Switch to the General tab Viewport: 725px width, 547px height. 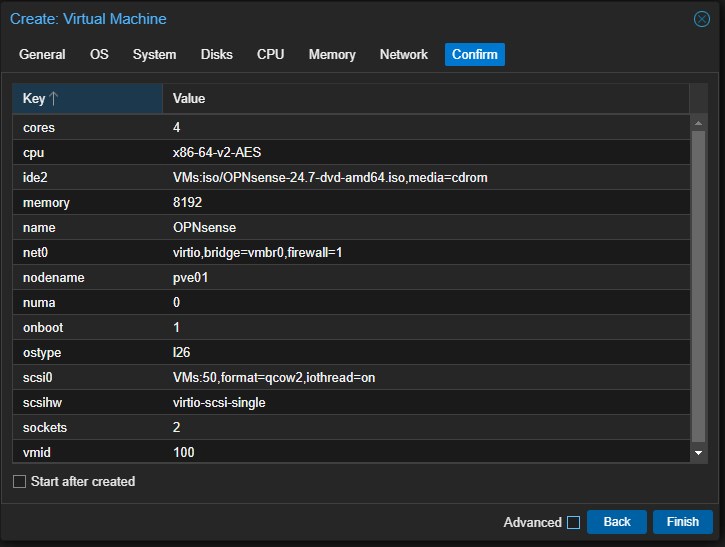pos(42,55)
